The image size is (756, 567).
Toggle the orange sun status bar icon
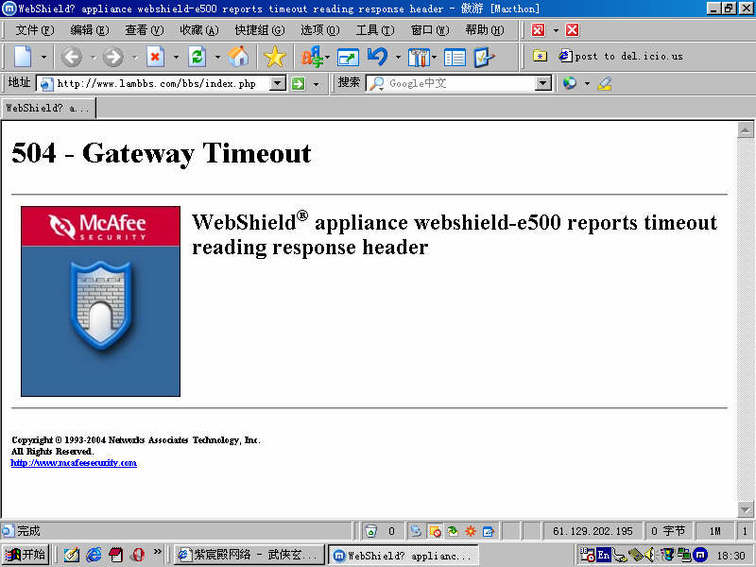471,531
